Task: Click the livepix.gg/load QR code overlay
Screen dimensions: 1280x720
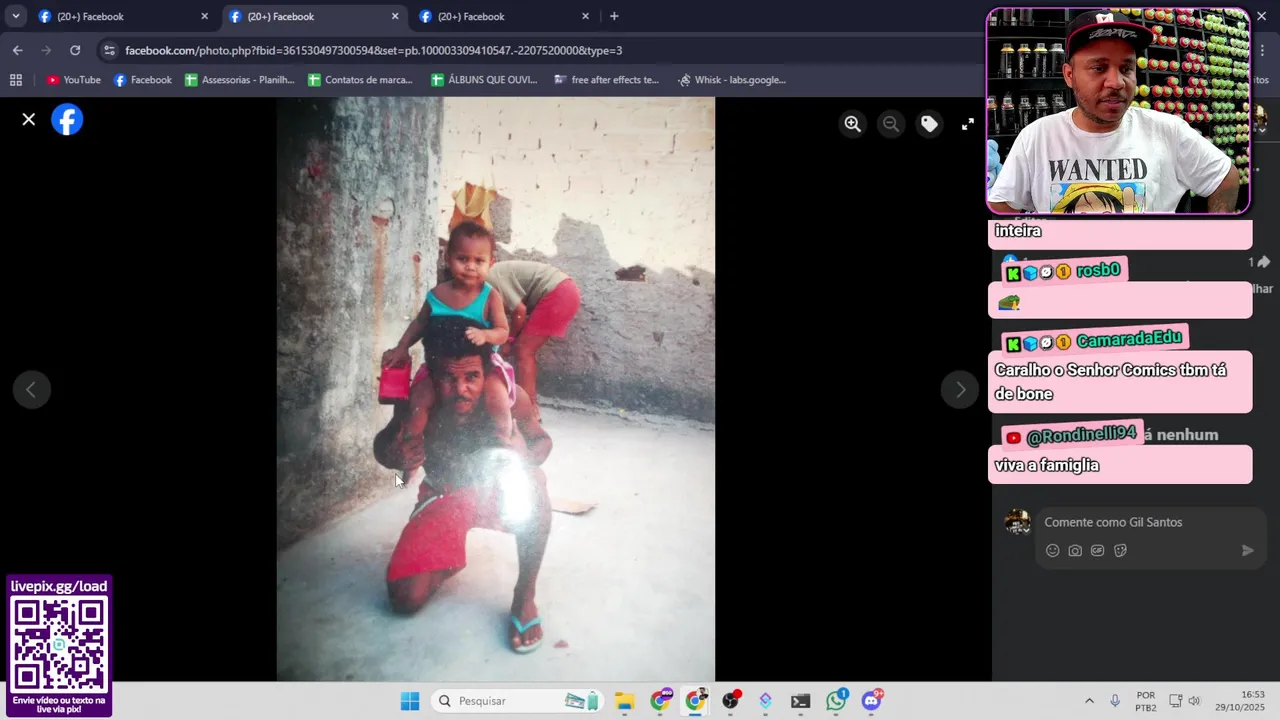Action: pyautogui.click(x=59, y=646)
